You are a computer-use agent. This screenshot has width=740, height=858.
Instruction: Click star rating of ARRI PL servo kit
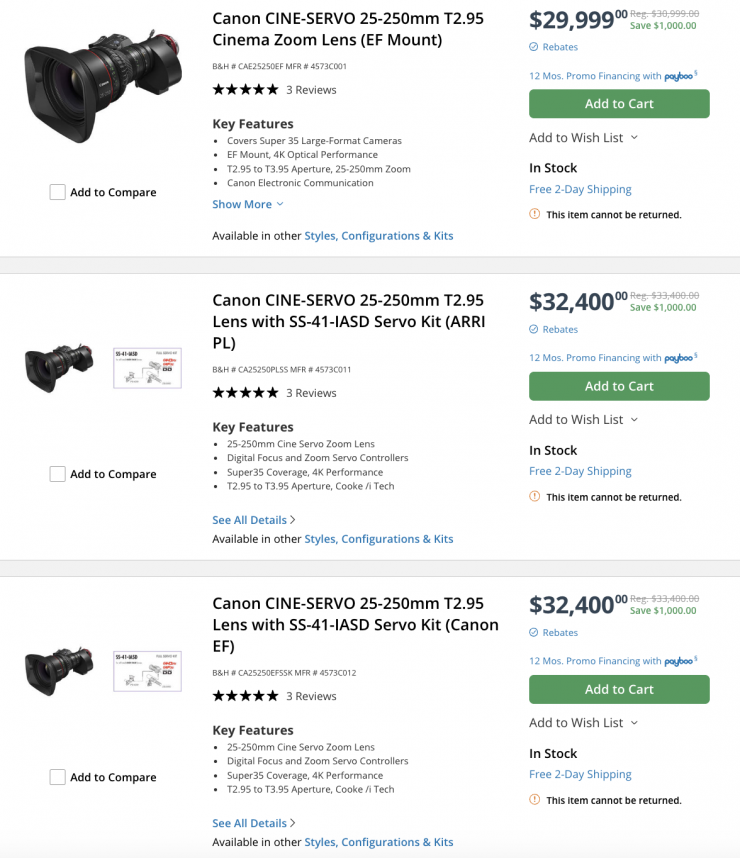point(245,393)
